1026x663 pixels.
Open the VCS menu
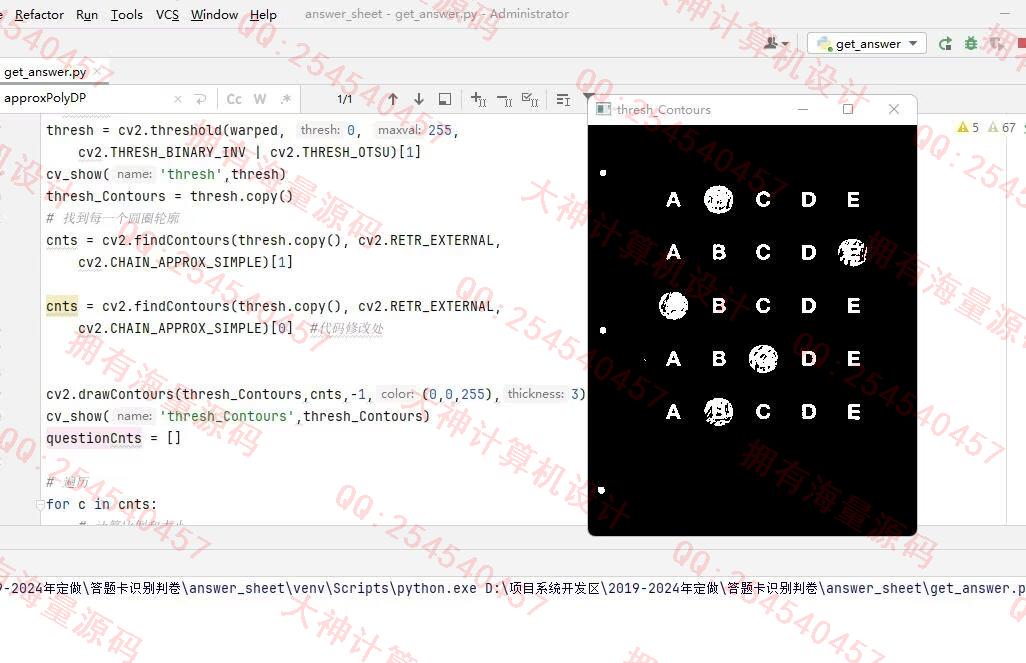(x=167, y=14)
